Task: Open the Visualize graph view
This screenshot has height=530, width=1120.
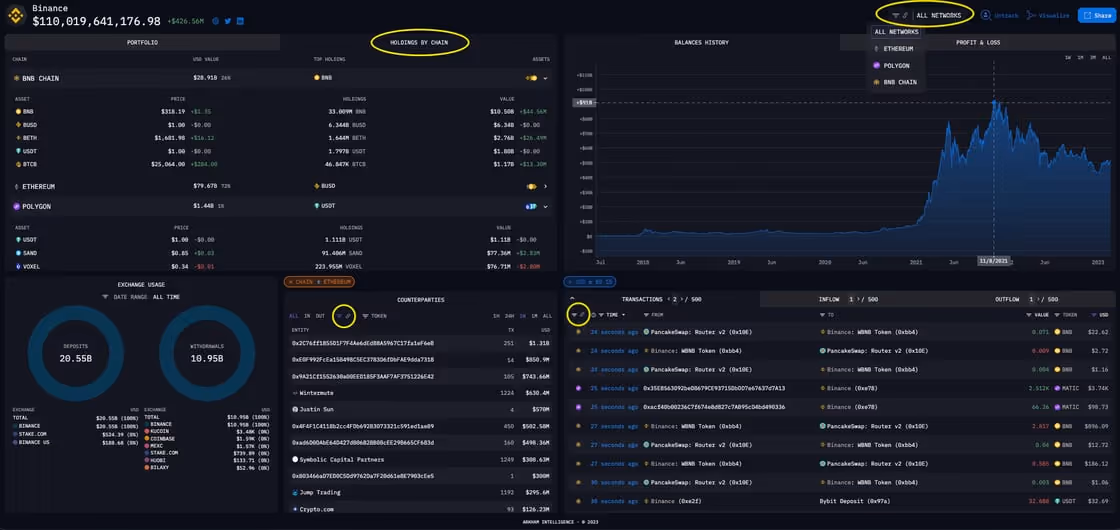Action: (x=1049, y=15)
